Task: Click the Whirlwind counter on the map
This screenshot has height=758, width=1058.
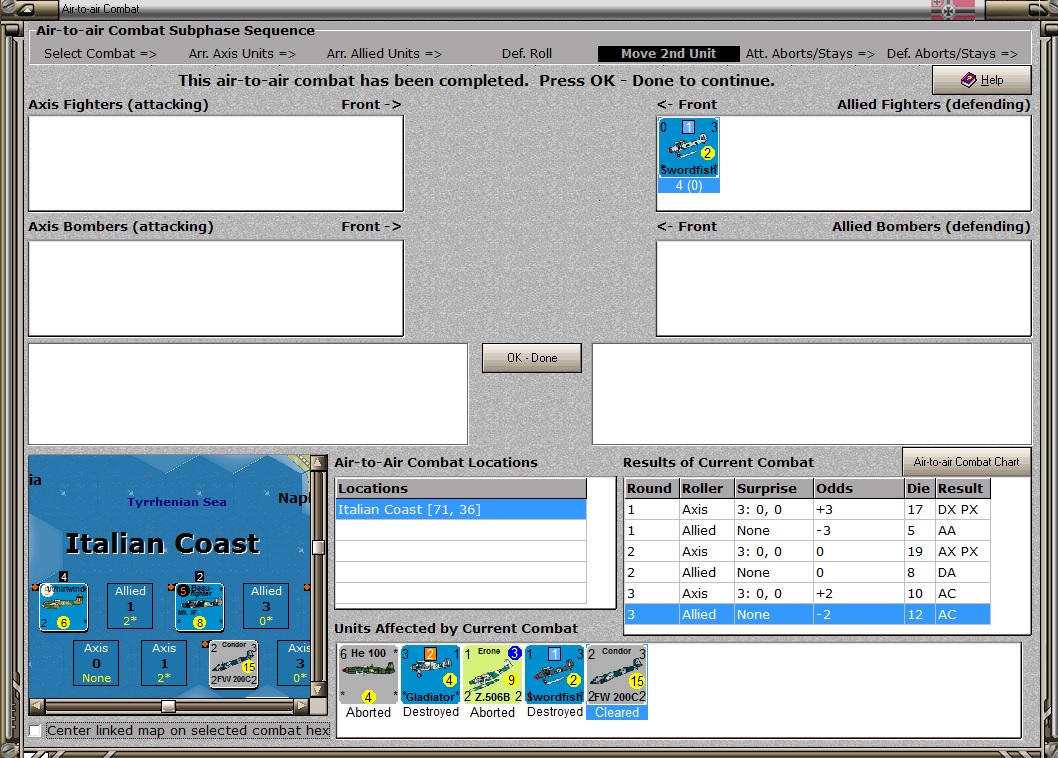Action: pos(63,607)
